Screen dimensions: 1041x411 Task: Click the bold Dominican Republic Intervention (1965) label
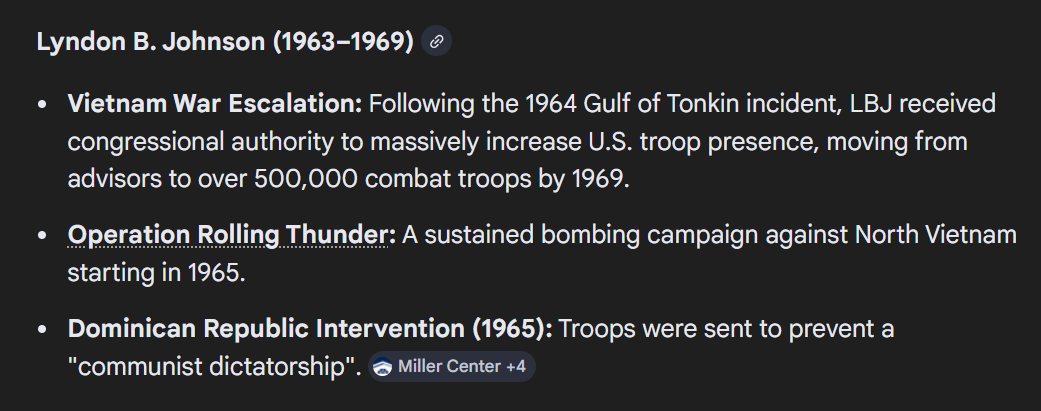click(x=310, y=329)
